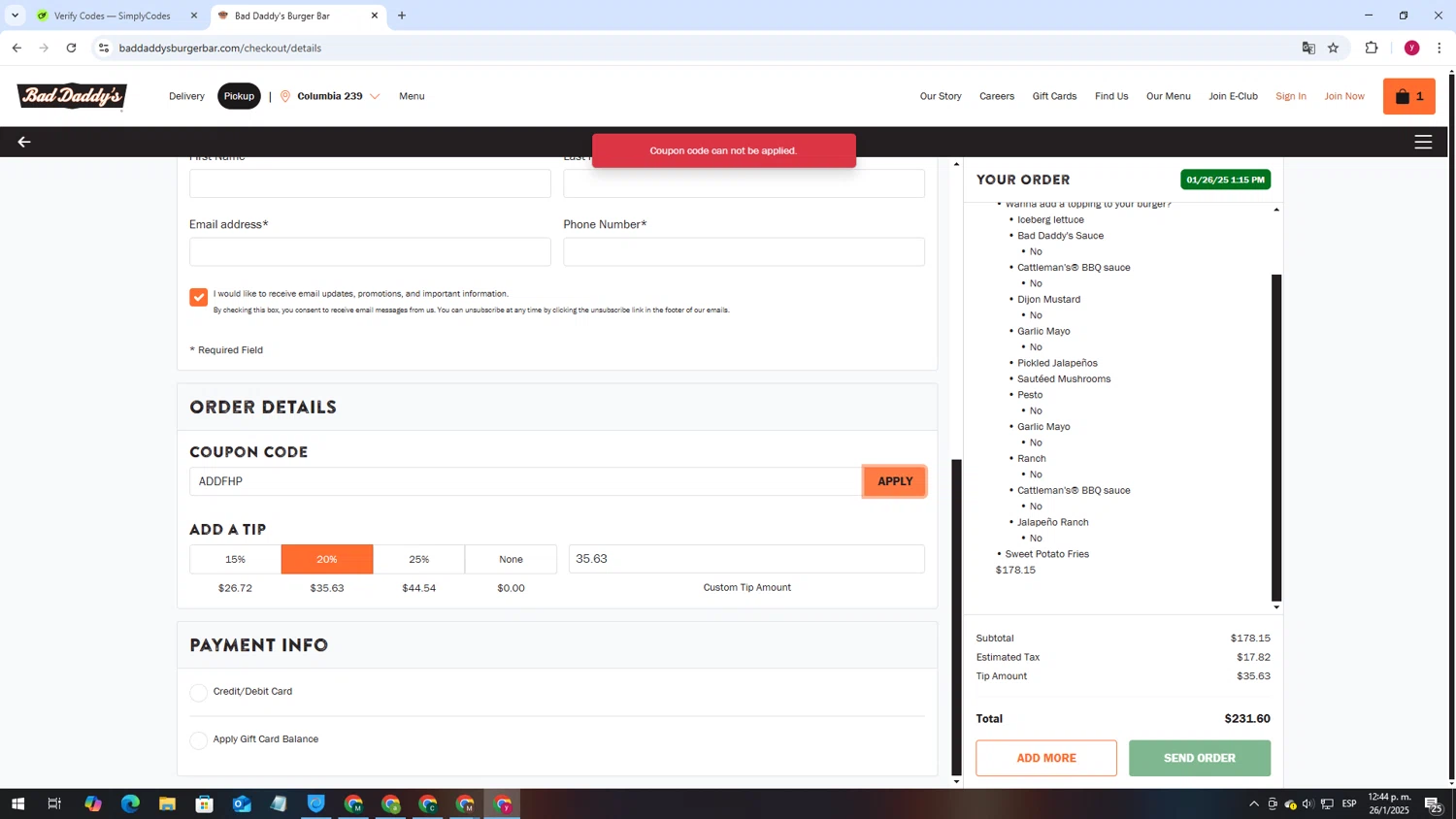Open the shopping cart bag icon

tap(1408, 96)
